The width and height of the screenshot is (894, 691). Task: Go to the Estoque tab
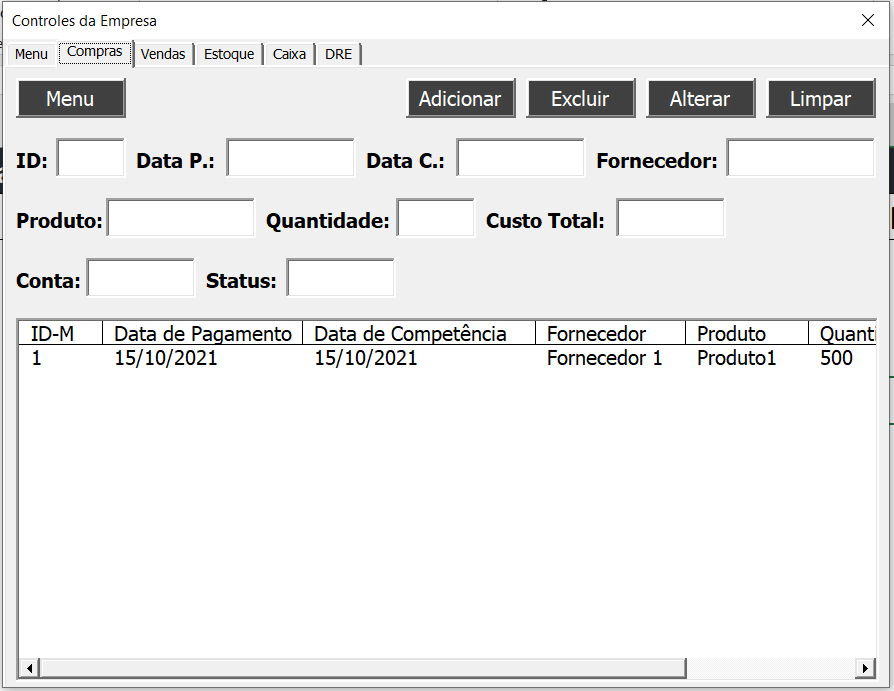coord(229,54)
